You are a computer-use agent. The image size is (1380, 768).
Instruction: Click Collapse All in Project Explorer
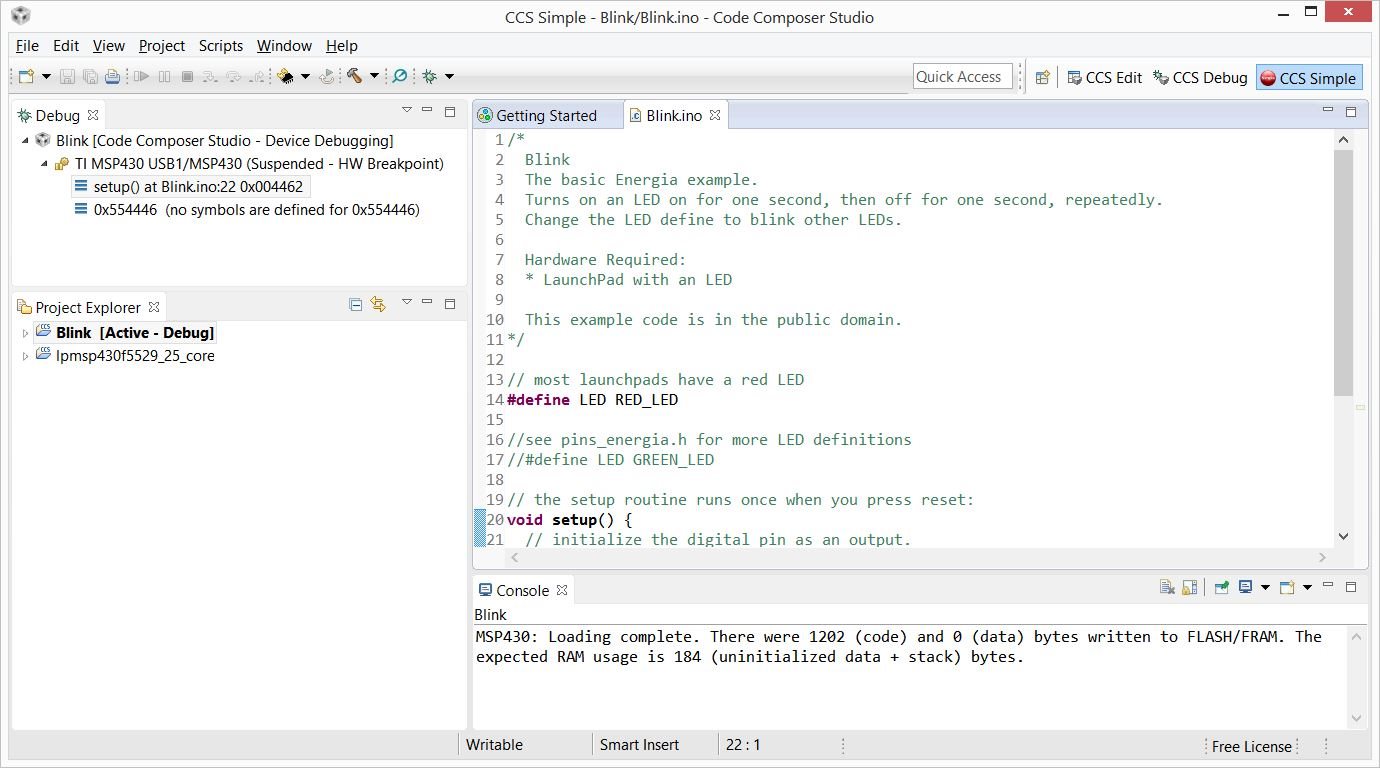[355, 304]
